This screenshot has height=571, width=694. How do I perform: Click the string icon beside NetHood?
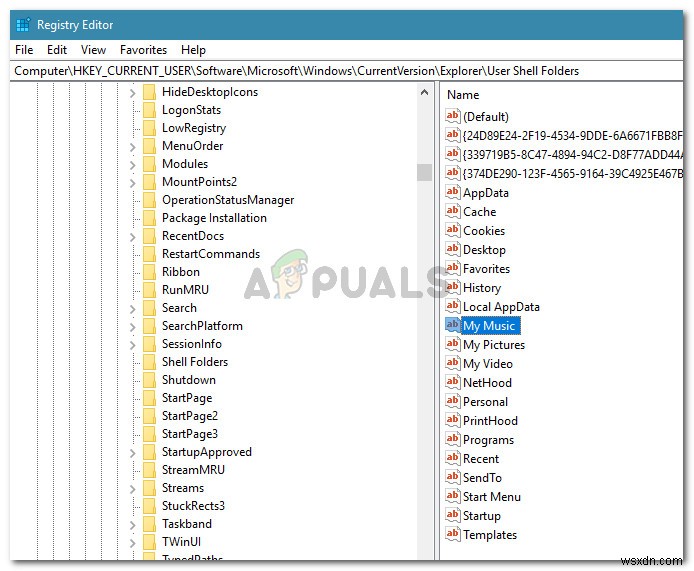tap(452, 382)
